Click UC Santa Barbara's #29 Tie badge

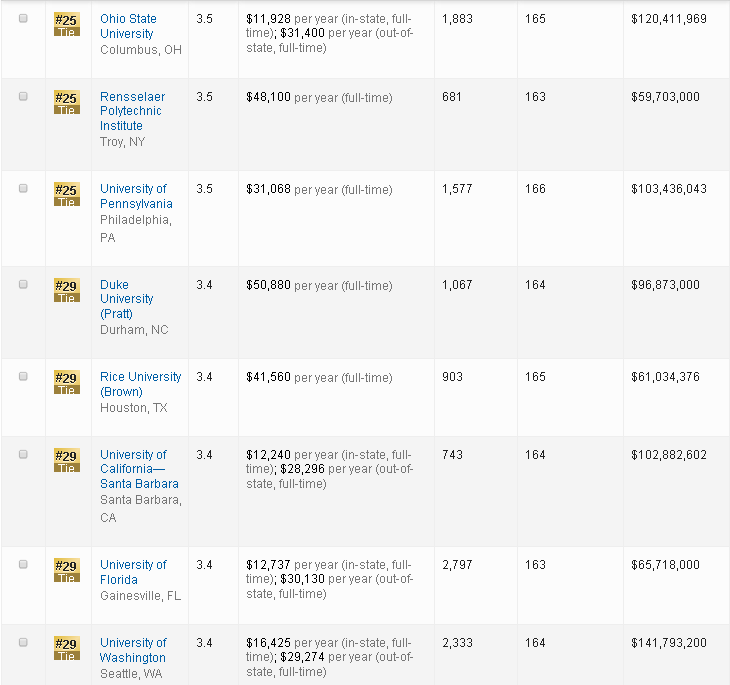66,461
